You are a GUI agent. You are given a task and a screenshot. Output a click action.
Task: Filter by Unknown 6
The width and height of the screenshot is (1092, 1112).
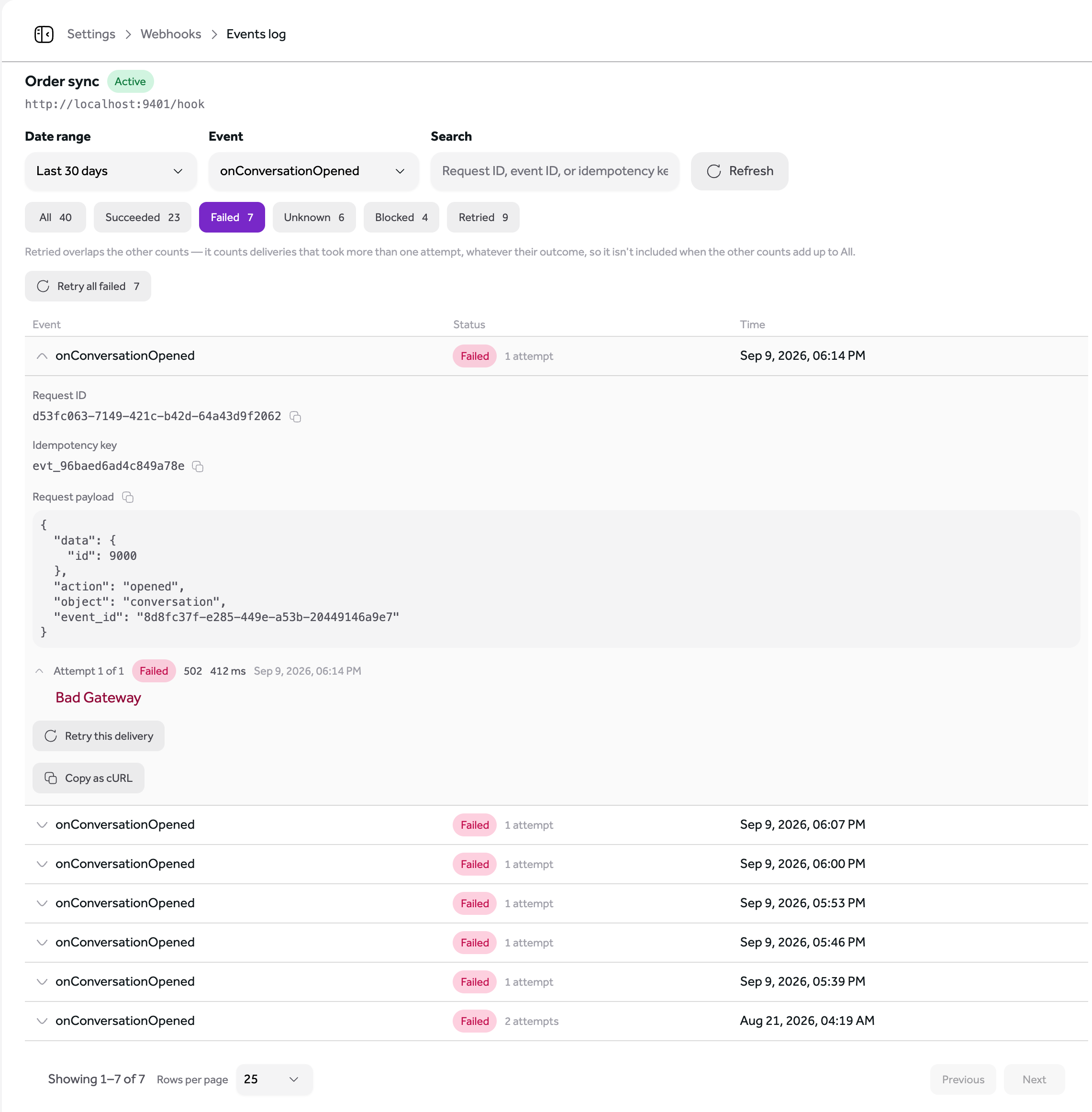pyautogui.click(x=314, y=217)
